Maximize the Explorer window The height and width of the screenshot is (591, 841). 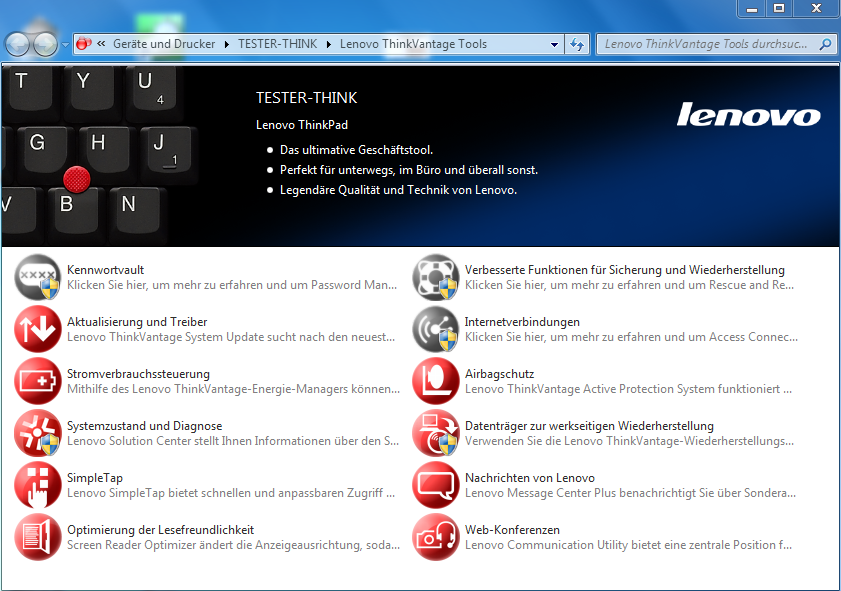click(x=779, y=9)
